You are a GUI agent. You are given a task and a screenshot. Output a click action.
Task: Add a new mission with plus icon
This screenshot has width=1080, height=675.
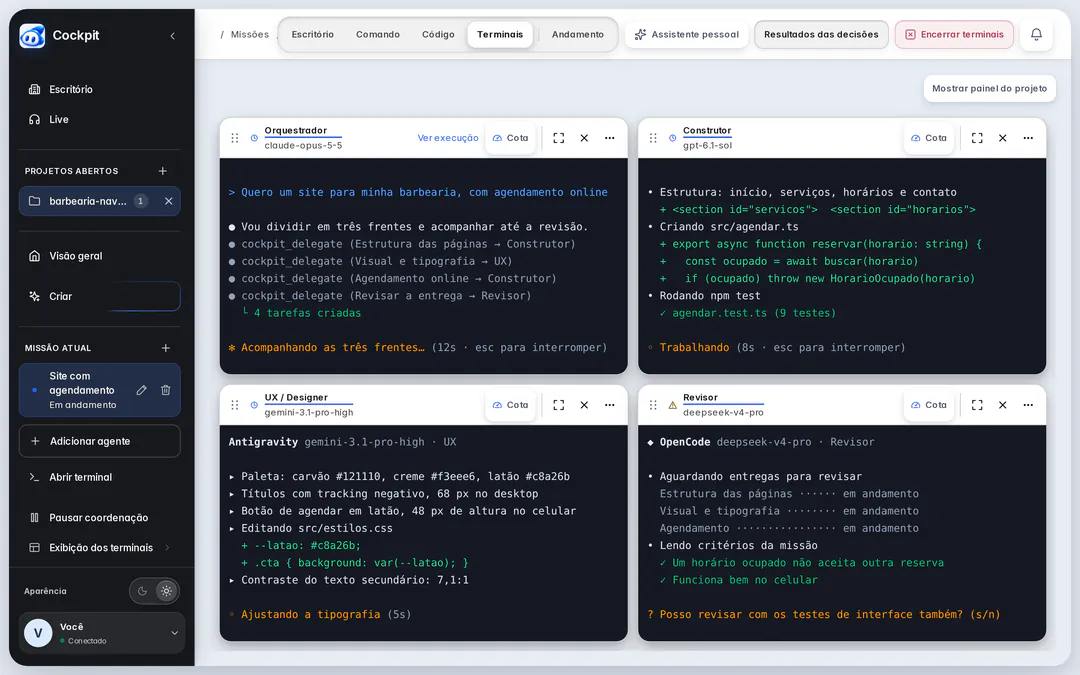pyautogui.click(x=165, y=348)
